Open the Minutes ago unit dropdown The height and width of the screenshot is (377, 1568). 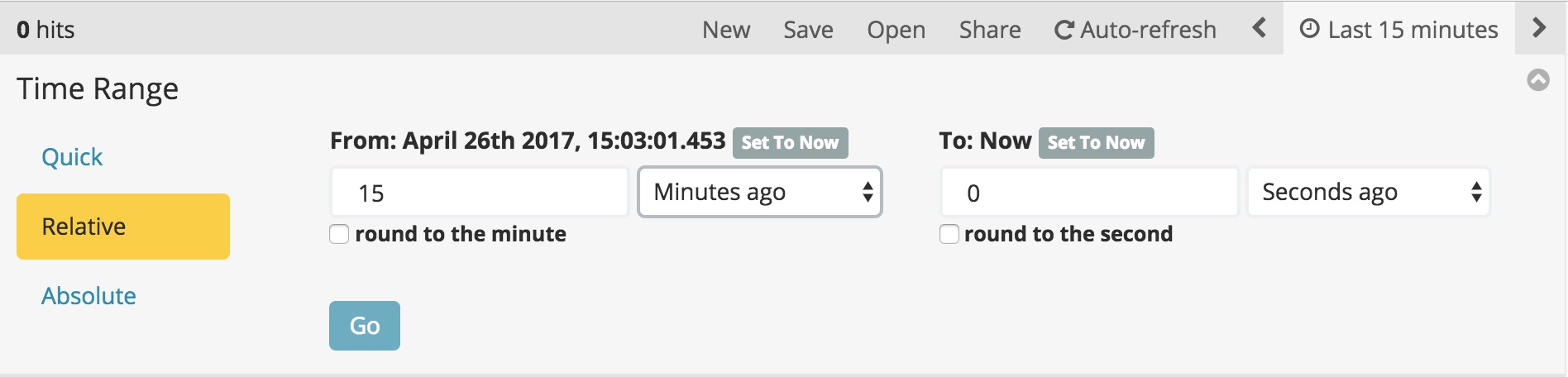coord(760,192)
